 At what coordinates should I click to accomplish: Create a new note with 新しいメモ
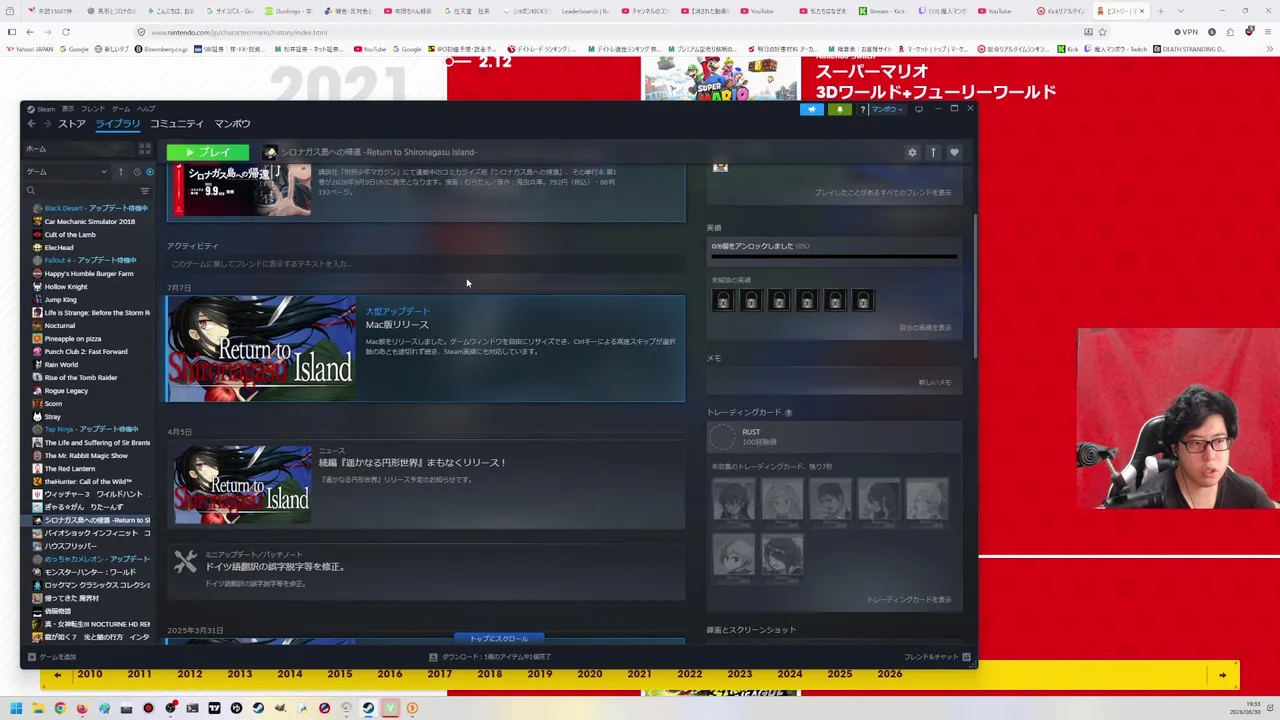[x=935, y=382]
